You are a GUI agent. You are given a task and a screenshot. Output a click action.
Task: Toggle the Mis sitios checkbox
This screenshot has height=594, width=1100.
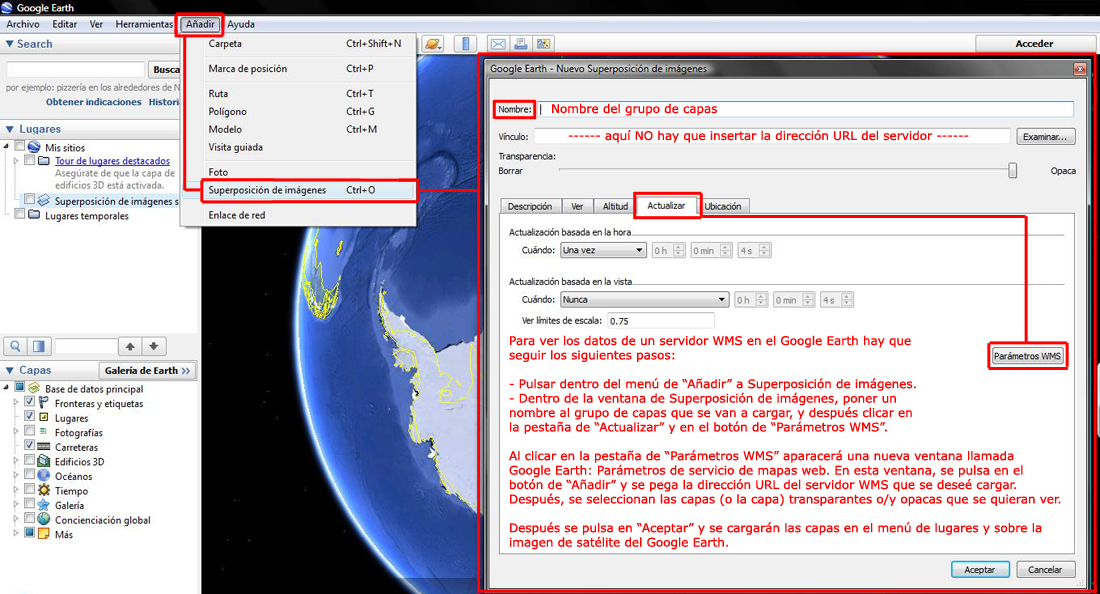coord(20,147)
